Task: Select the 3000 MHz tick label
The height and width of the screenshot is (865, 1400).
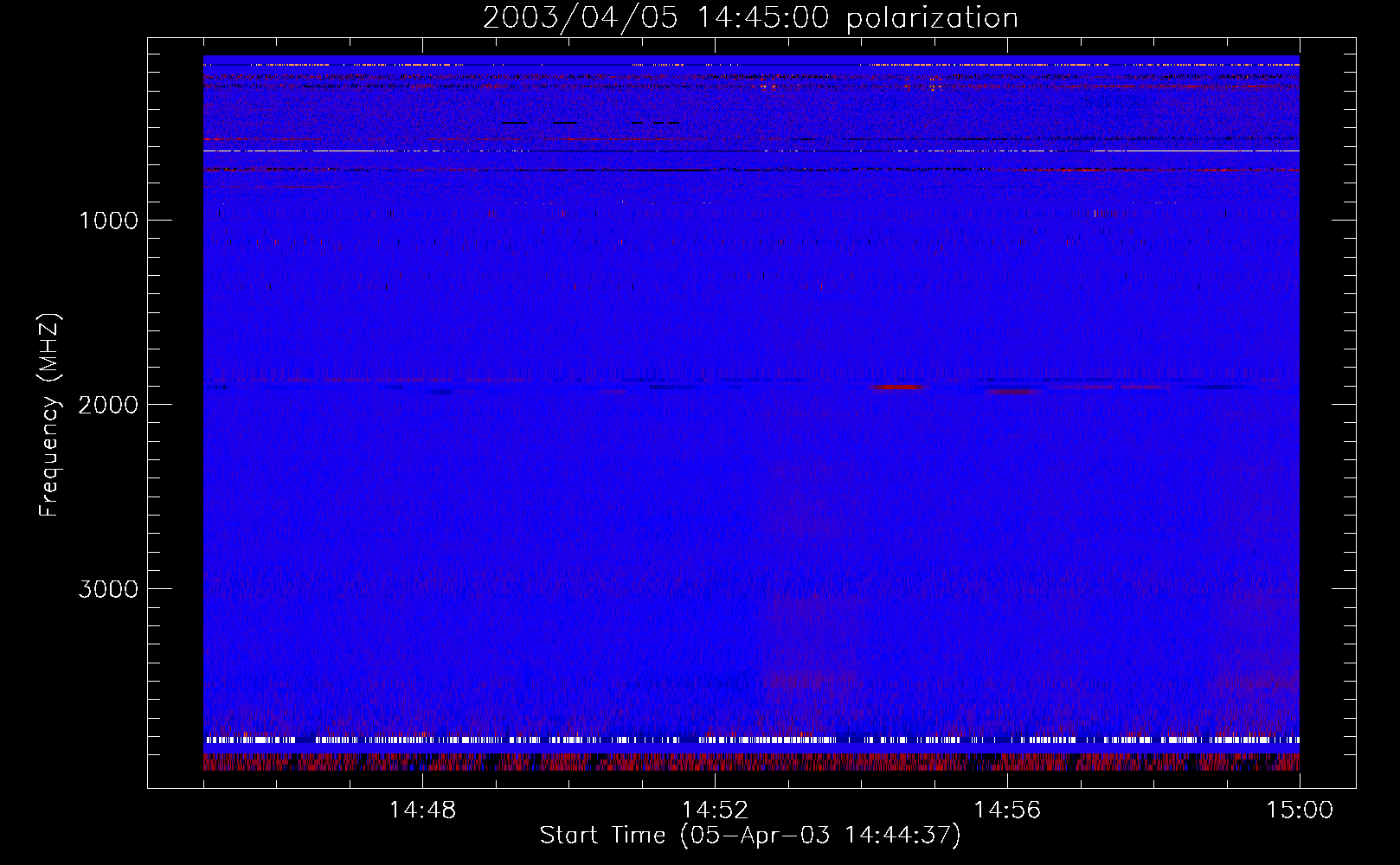Action: (x=108, y=589)
